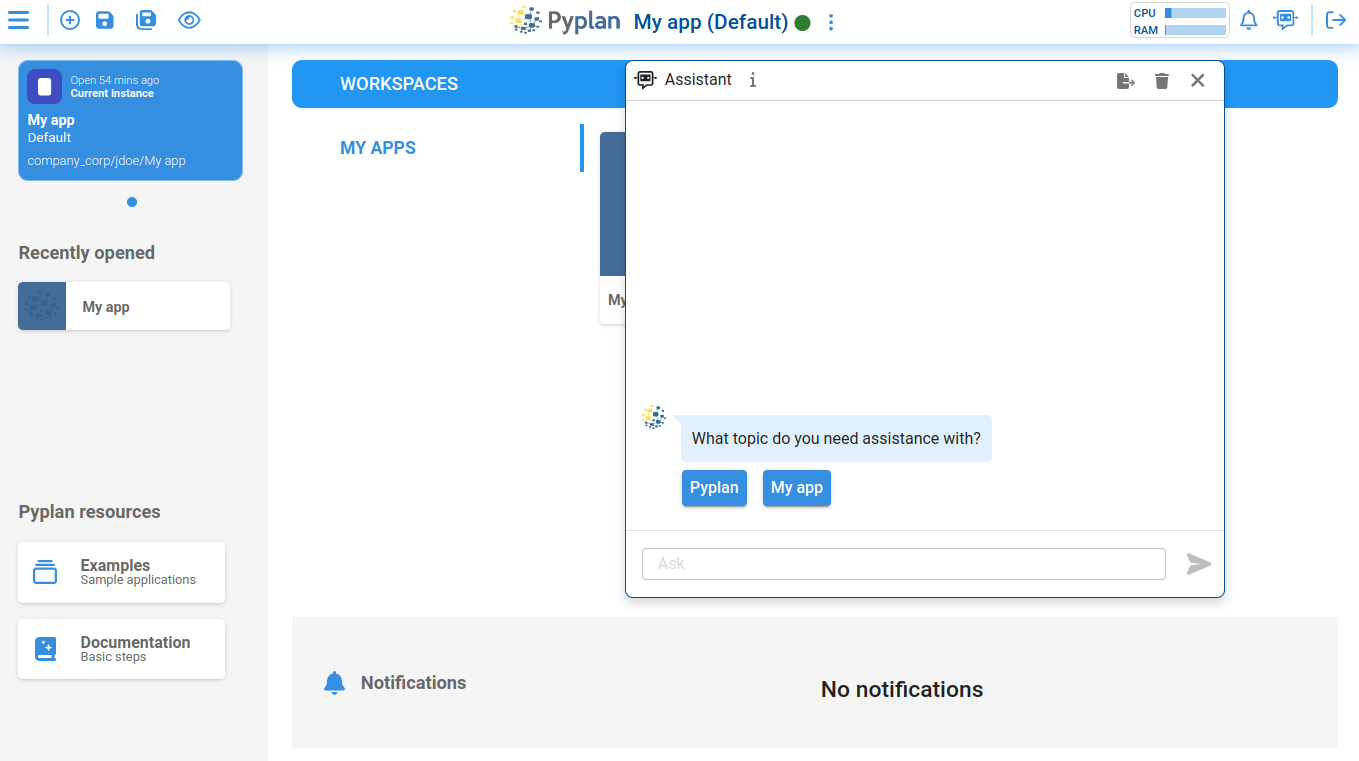Open the notifications bell in header

(1249, 20)
